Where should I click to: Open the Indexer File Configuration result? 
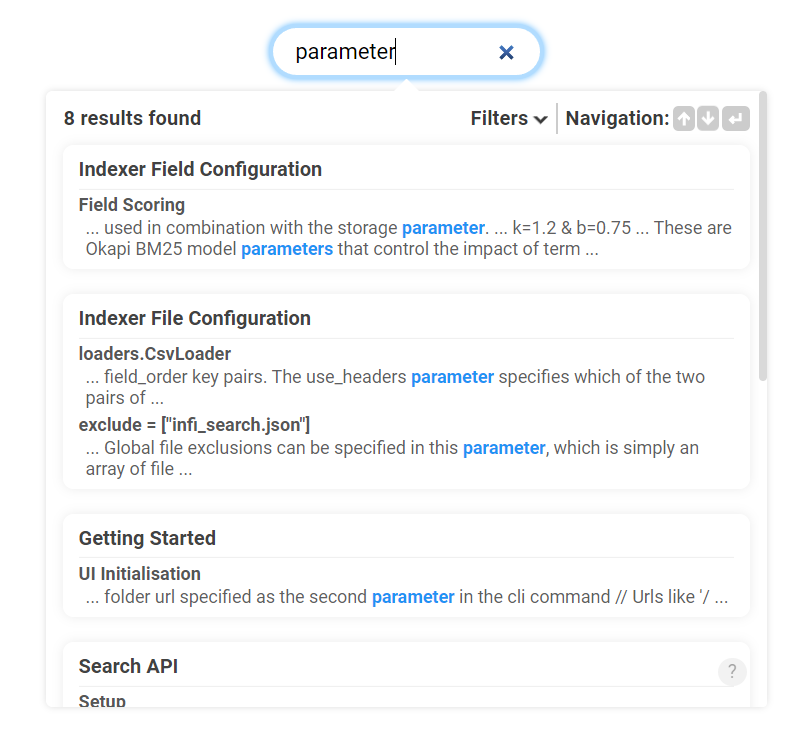click(x=196, y=318)
